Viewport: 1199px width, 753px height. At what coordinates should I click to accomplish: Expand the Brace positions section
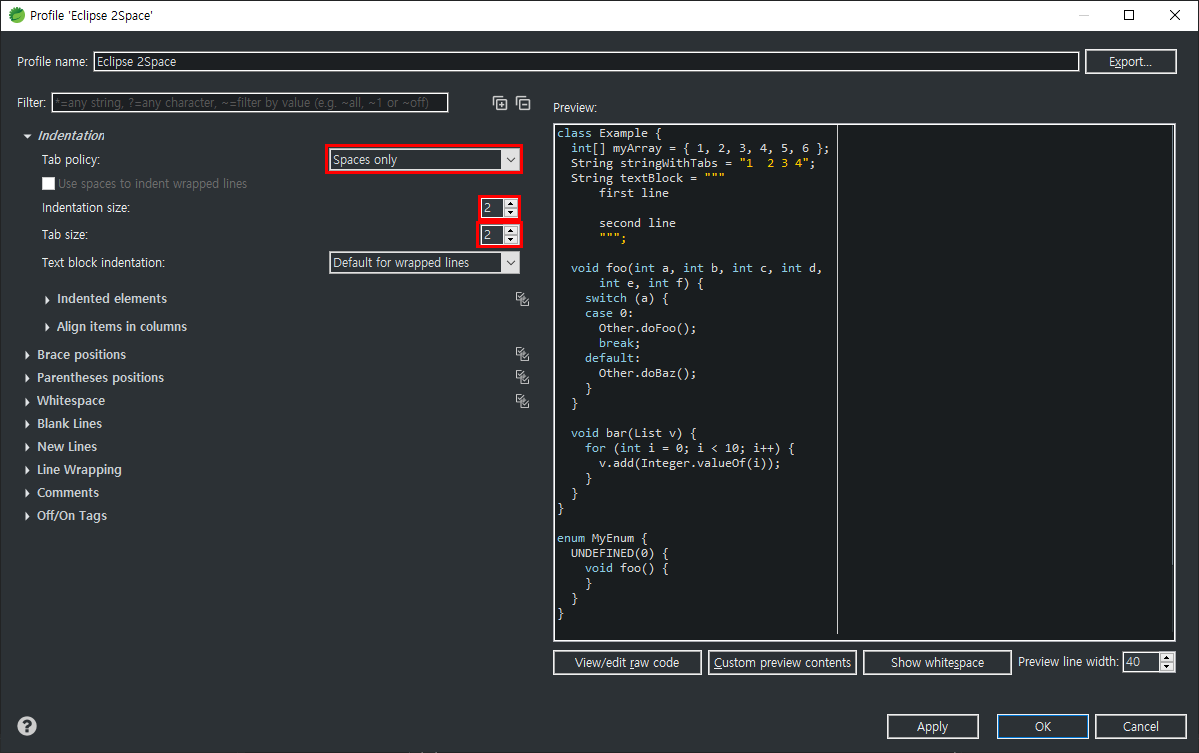coord(28,355)
